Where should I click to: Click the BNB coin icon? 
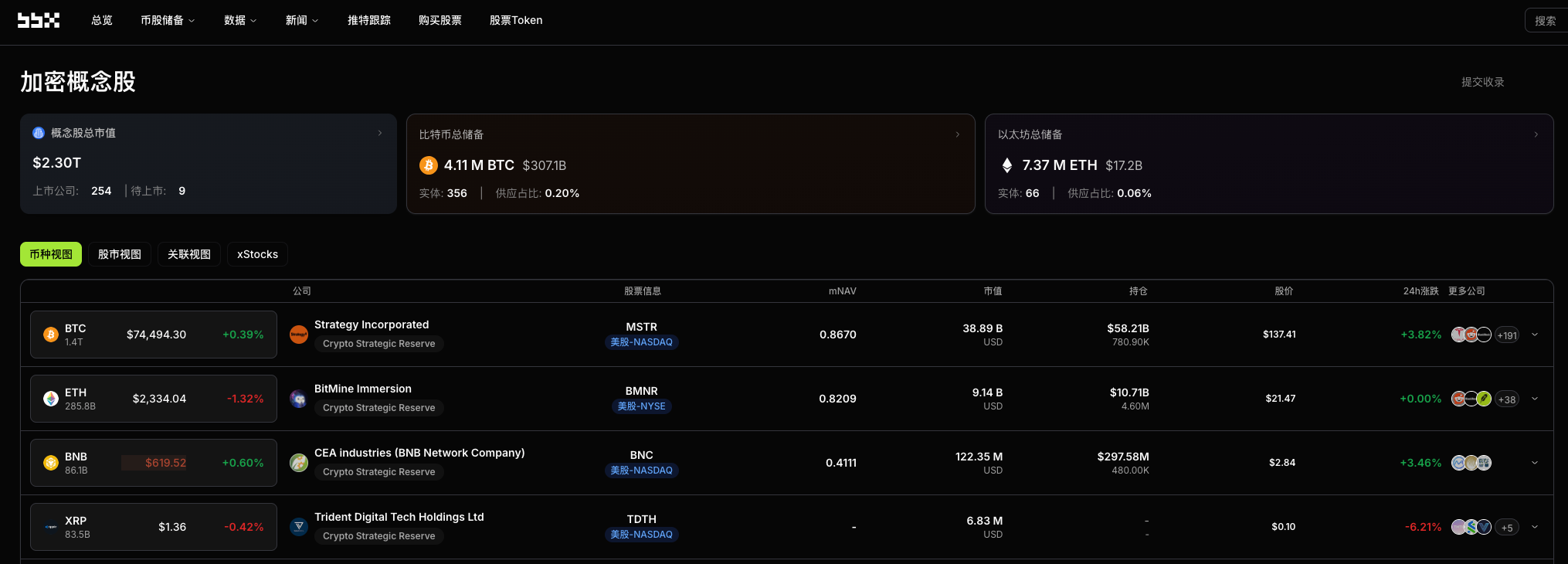point(51,463)
